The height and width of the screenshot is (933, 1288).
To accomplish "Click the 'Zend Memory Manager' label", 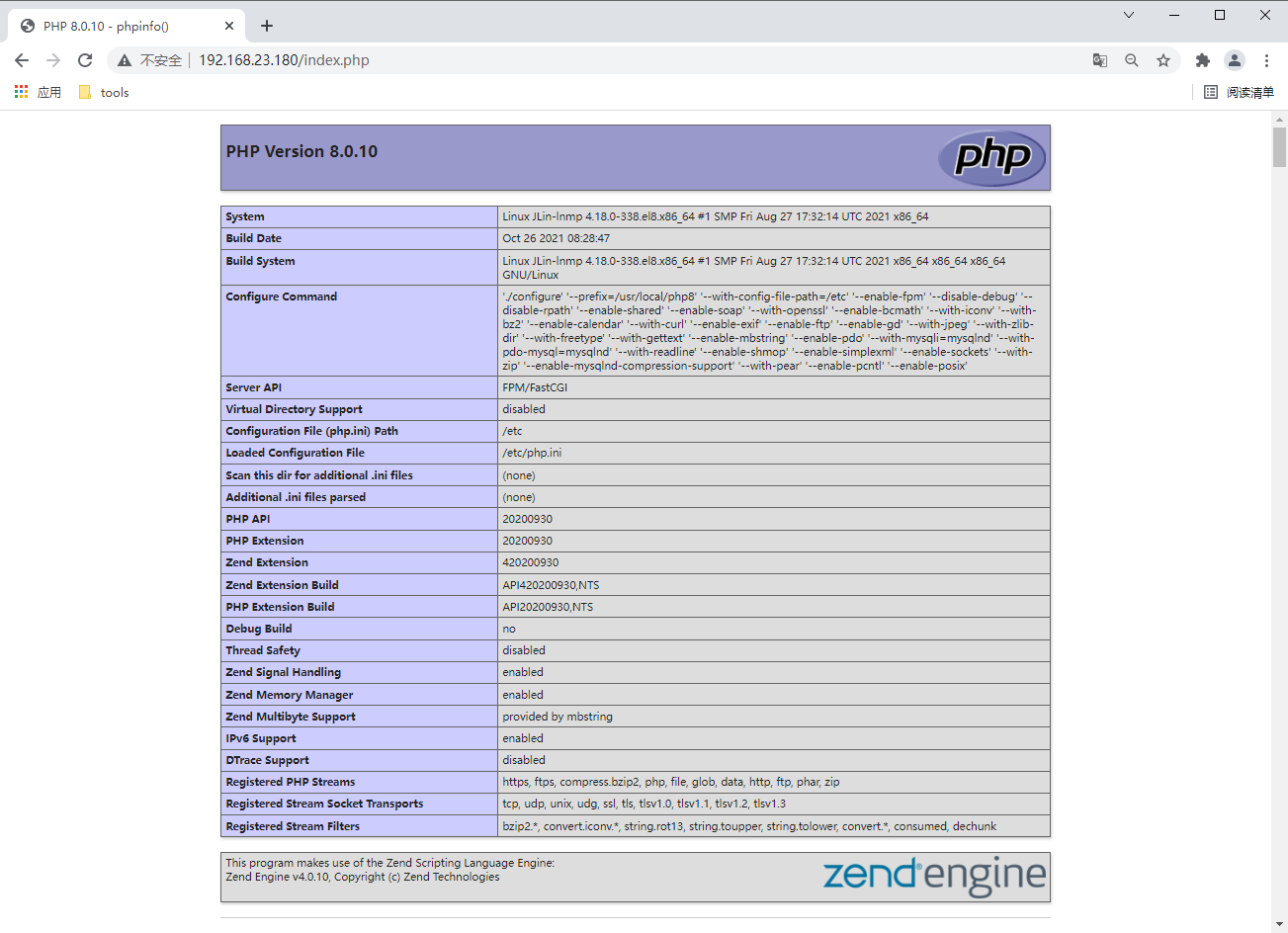I will (x=290, y=695).
